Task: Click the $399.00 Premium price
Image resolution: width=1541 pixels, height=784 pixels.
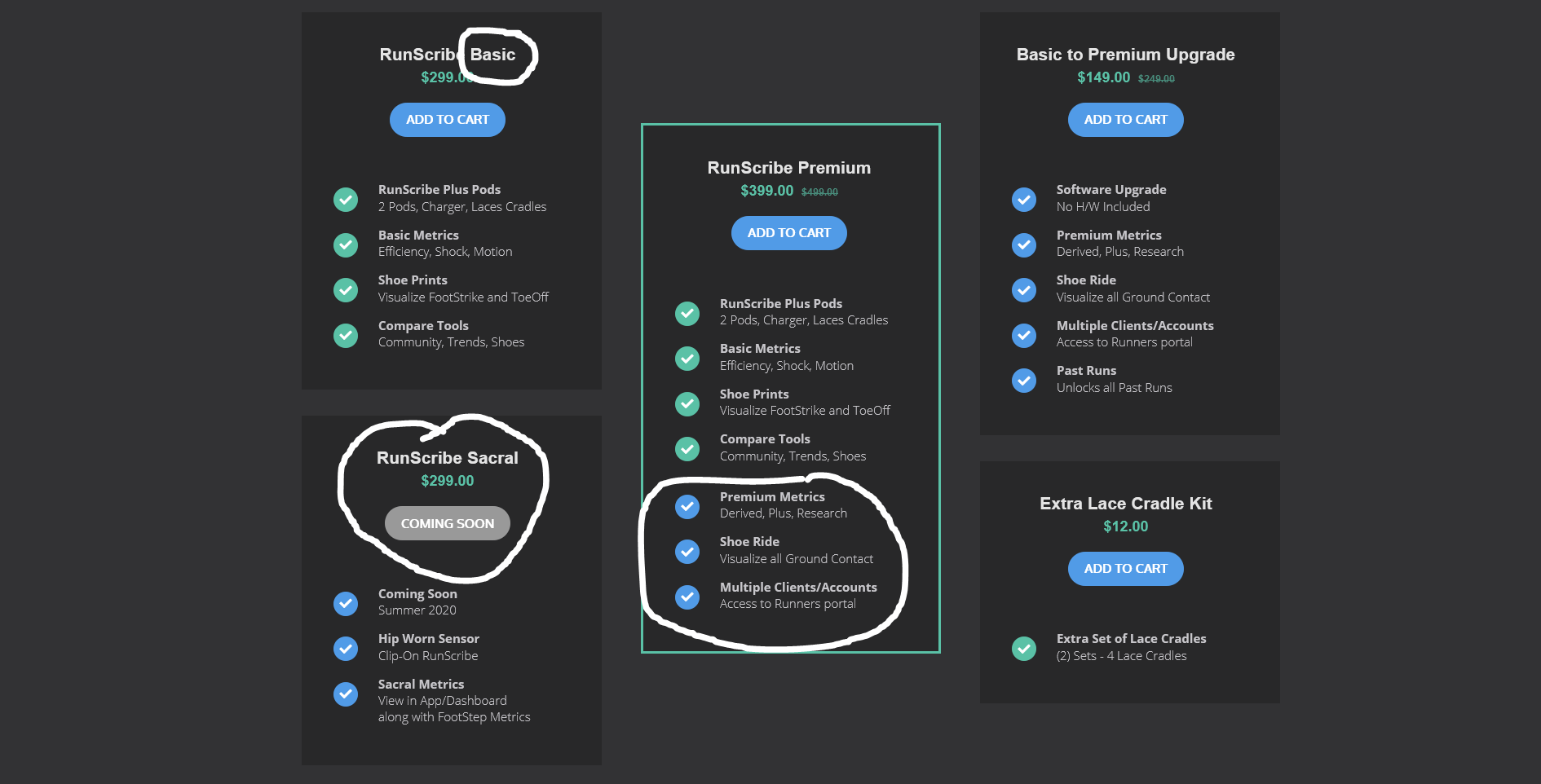Action: (767, 191)
